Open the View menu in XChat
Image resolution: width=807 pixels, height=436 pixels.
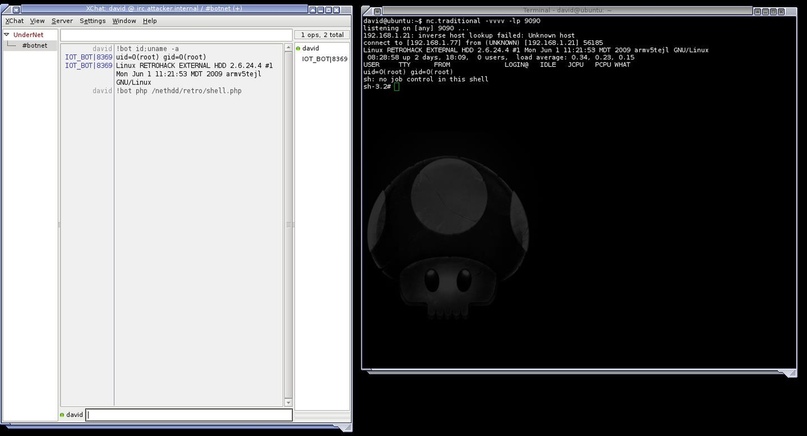(37, 21)
